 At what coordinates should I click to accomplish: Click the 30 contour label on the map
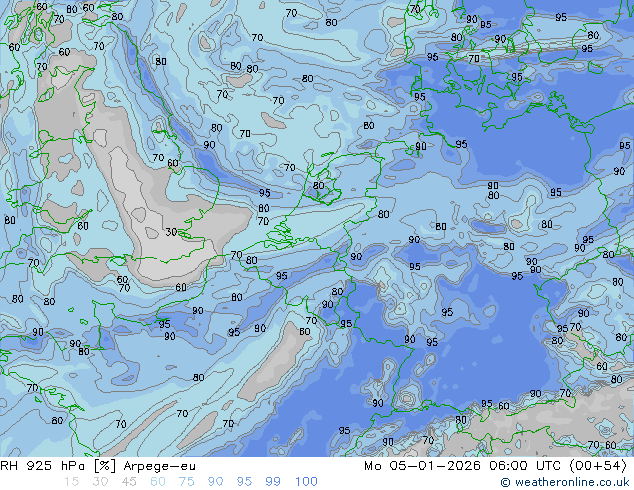(171, 232)
